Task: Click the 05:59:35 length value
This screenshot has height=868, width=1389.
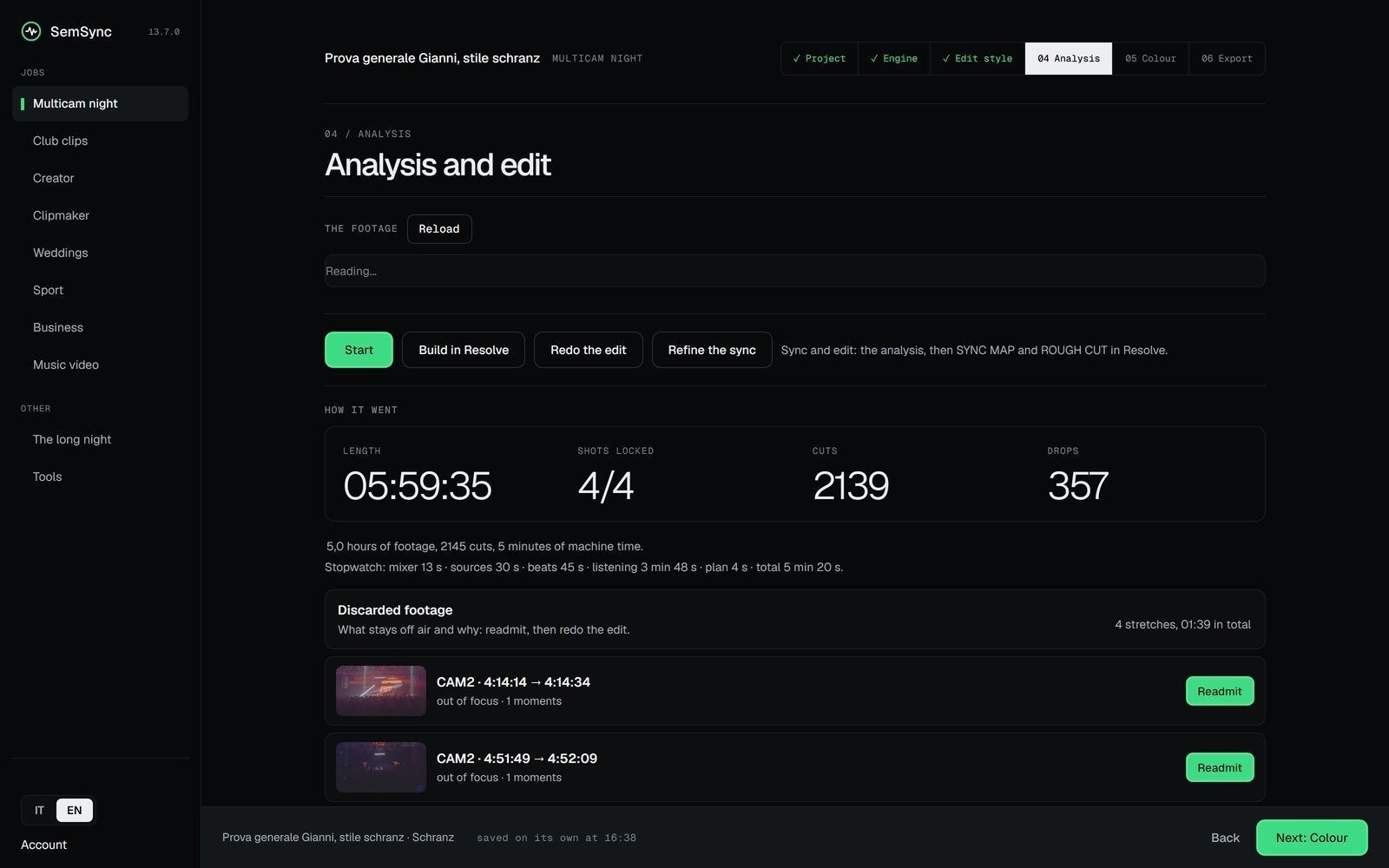Action: (418, 486)
